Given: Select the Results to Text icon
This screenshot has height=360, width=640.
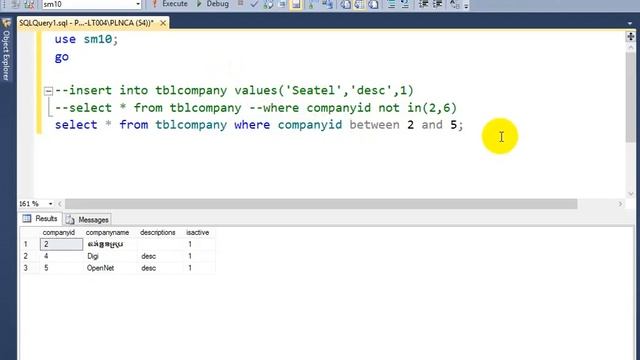Looking at the screenshot, I should pos(346,4).
